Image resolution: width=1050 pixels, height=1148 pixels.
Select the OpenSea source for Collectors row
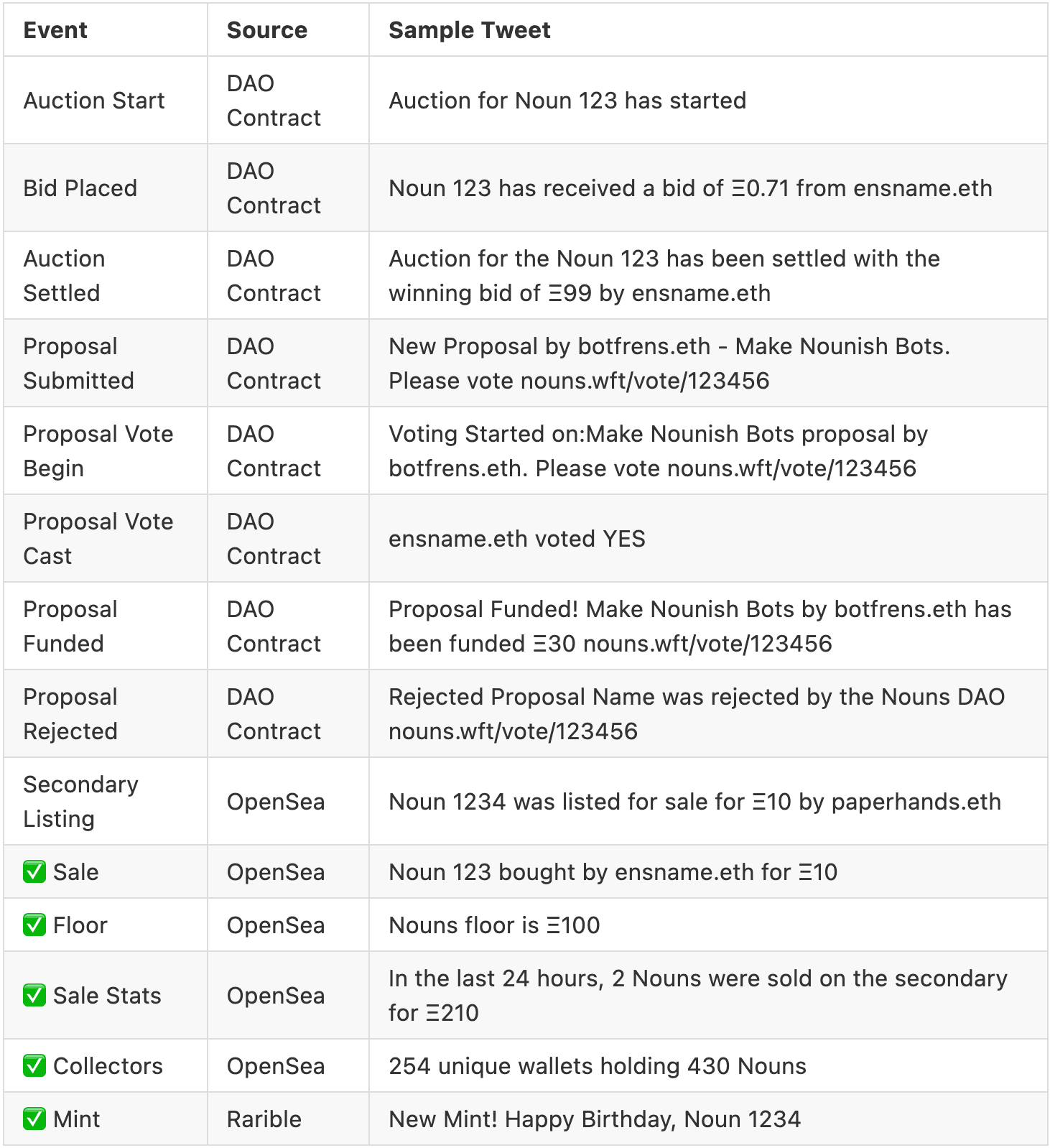(276, 1066)
